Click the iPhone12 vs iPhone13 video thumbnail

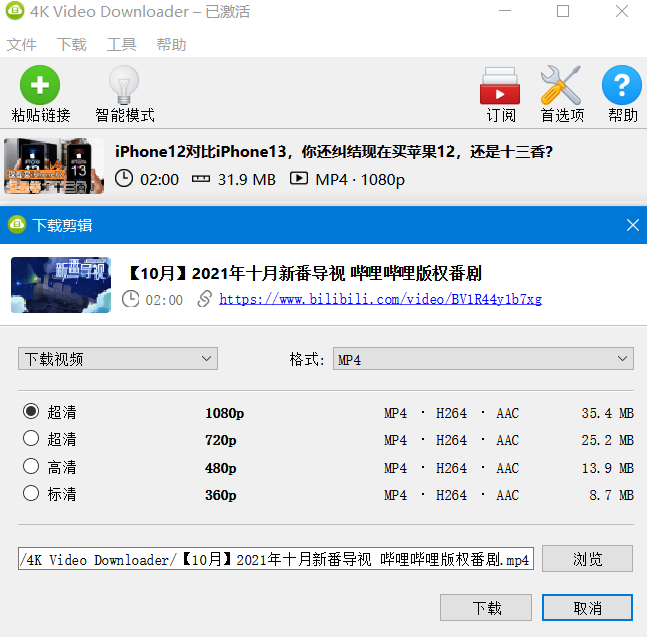tap(54, 166)
